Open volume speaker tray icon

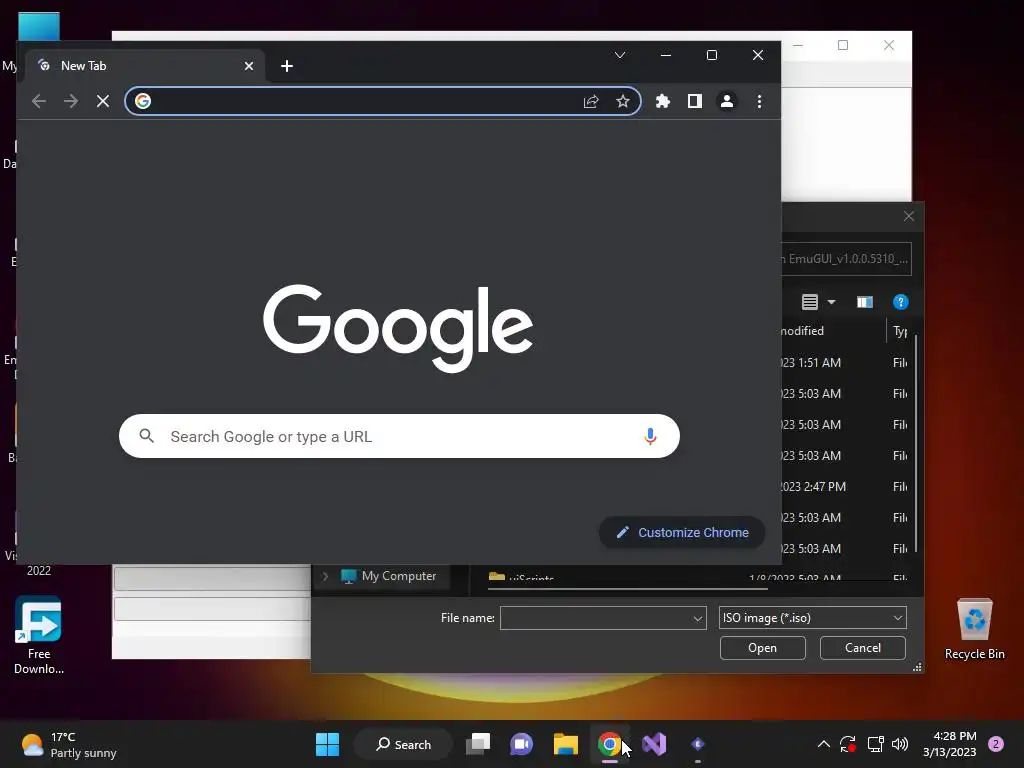900,744
